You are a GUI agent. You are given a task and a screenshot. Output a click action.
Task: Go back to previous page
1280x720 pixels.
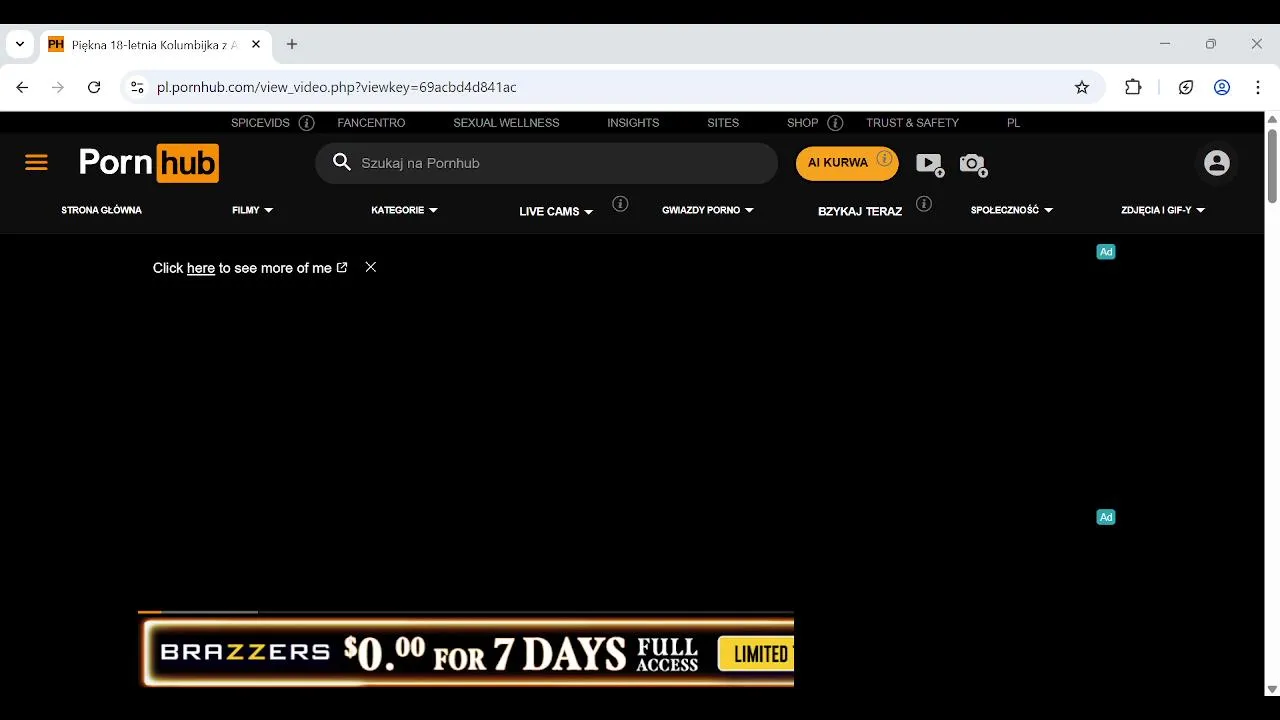pyautogui.click(x=22, y=87)
